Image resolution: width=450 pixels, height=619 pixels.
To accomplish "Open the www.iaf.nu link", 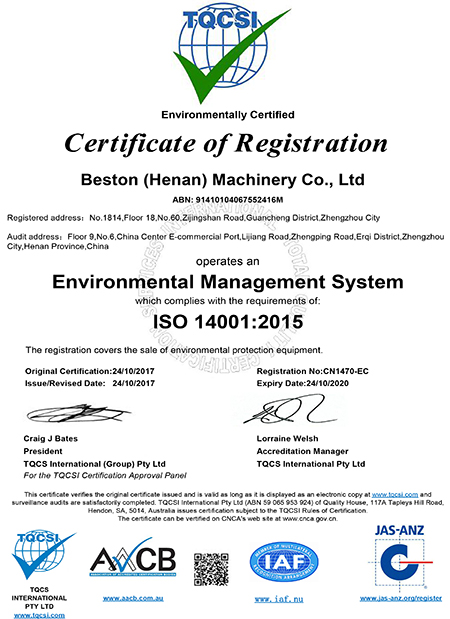I will [x=279, y=599].
